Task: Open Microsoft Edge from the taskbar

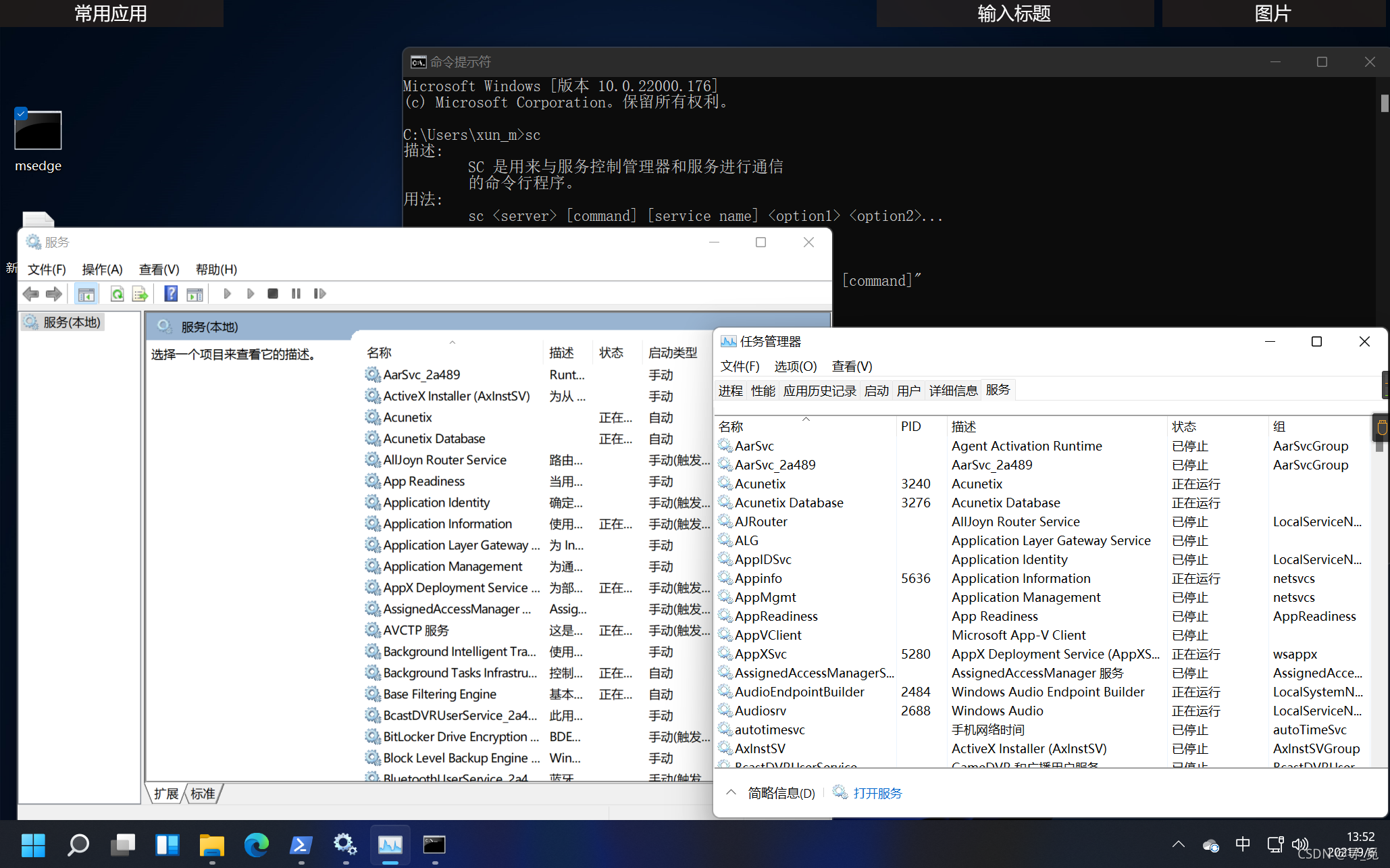Action: 256,844
